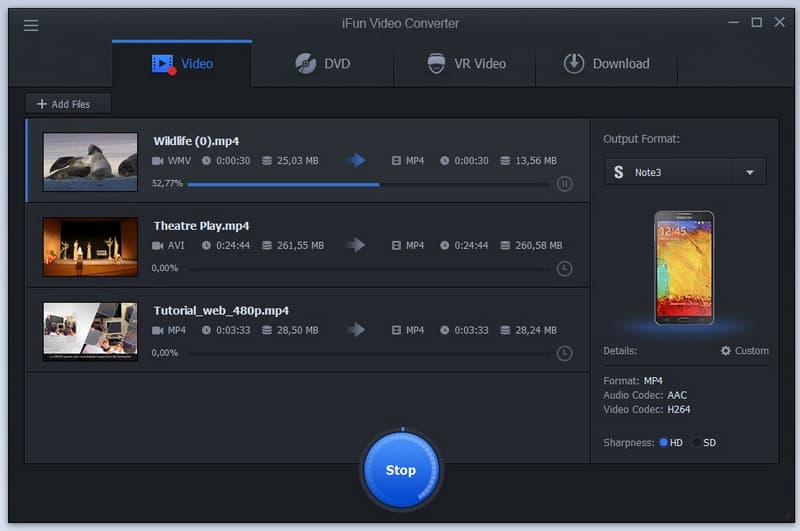Click the clock icon for Tutorial_web_480p.mp4
Image resolution: width=800 pixels, height=531 pixels.
[564, 353]
